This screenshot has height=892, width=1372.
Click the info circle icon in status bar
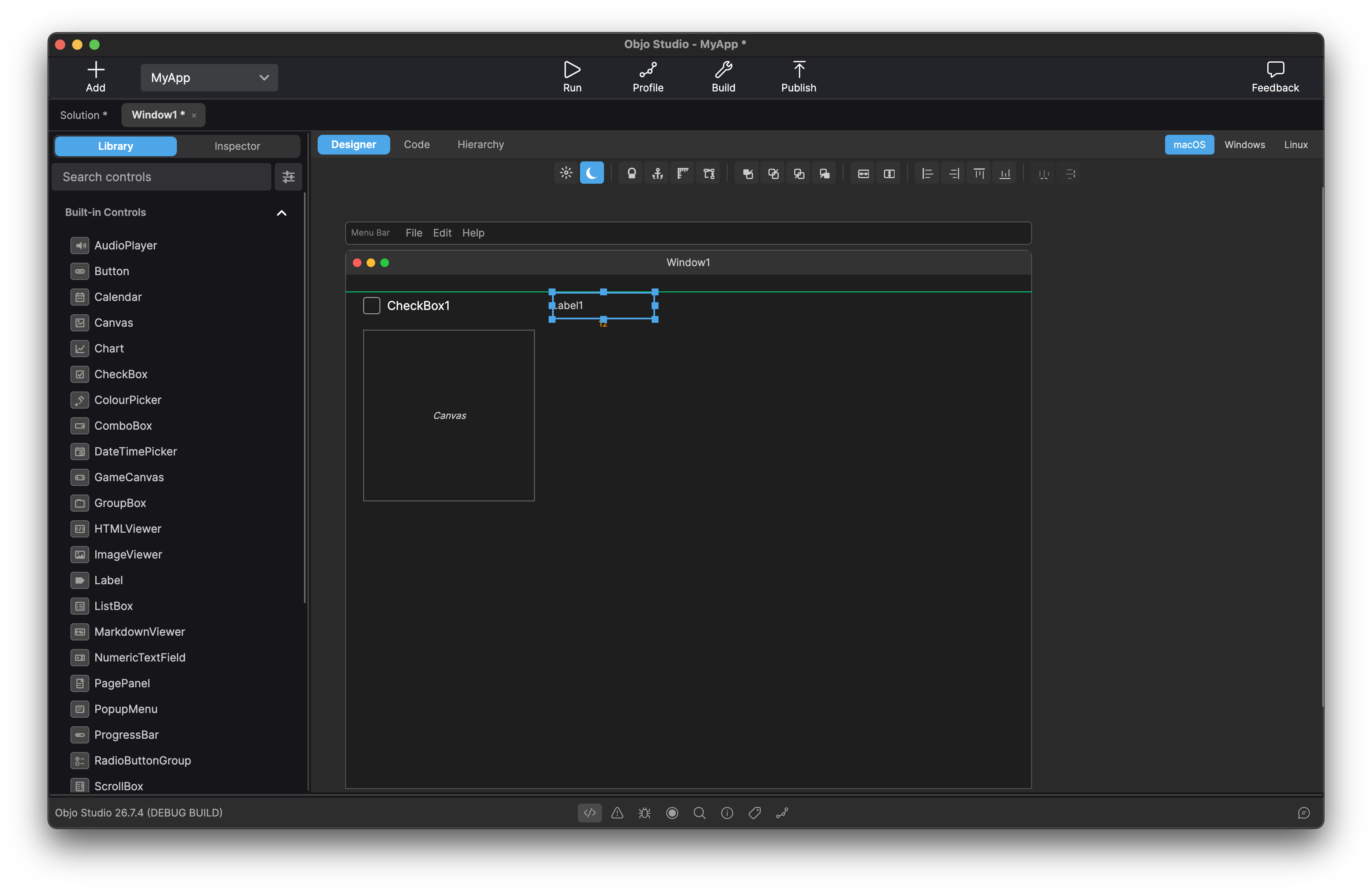[x=728, y=813]
